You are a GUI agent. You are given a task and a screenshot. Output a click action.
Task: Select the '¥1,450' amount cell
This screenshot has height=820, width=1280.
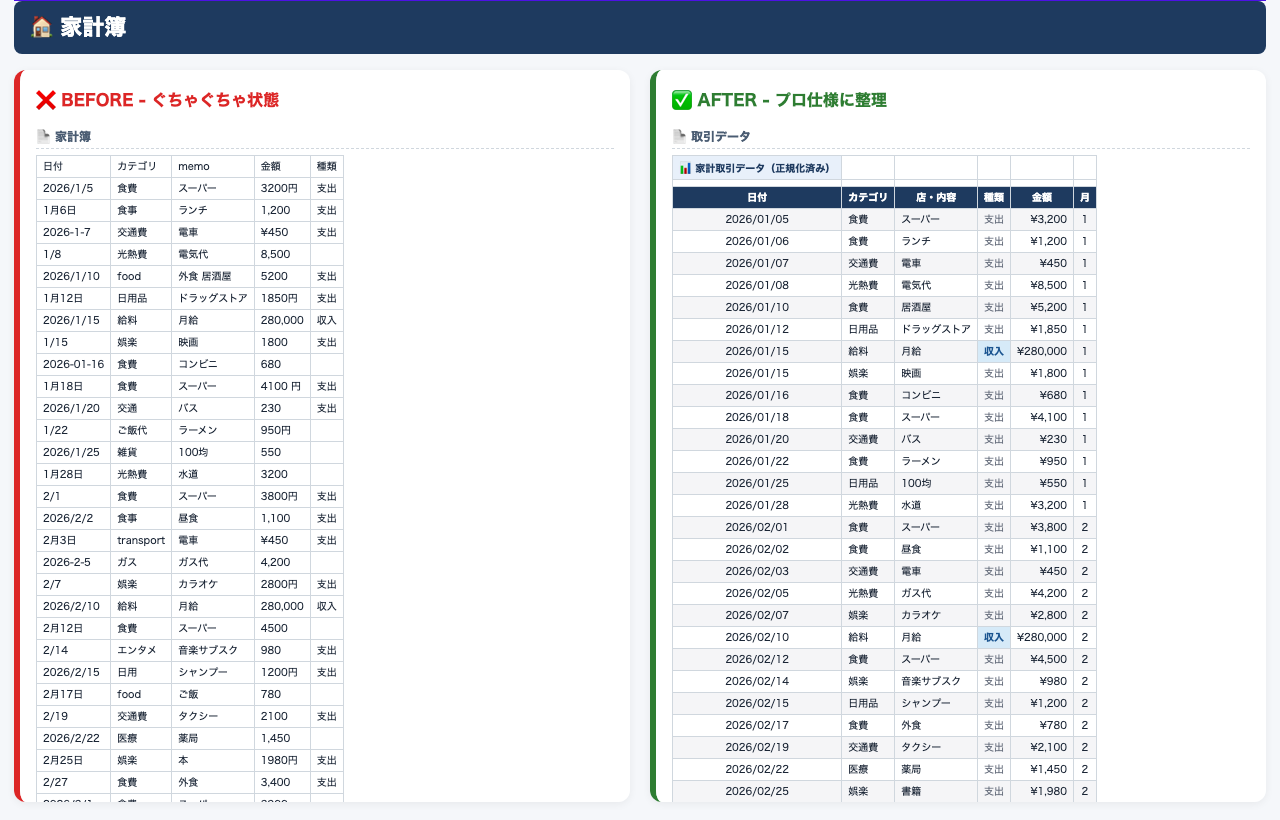(1042, 769)
